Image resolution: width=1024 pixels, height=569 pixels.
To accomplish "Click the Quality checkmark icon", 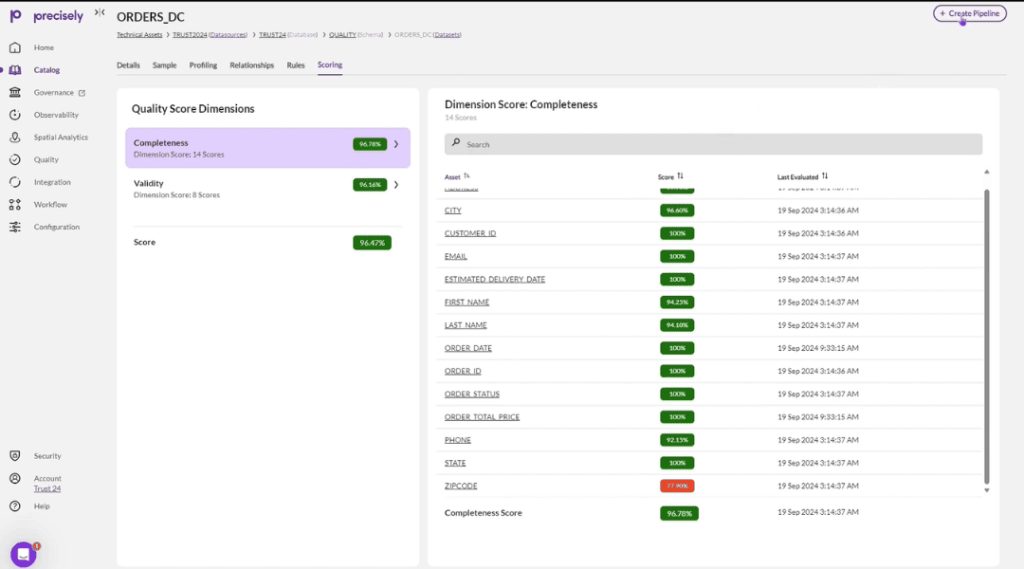I will click(14, 160).
